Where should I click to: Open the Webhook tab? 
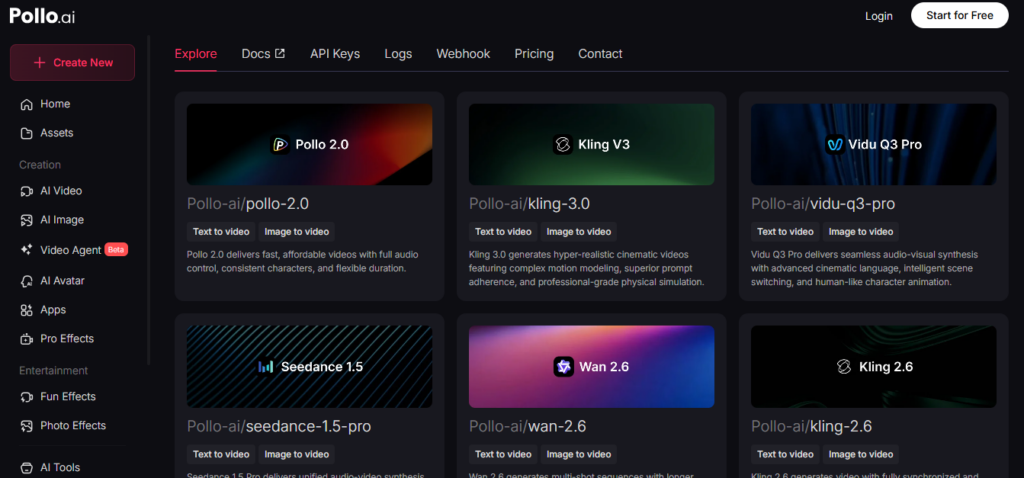point(463,54)
